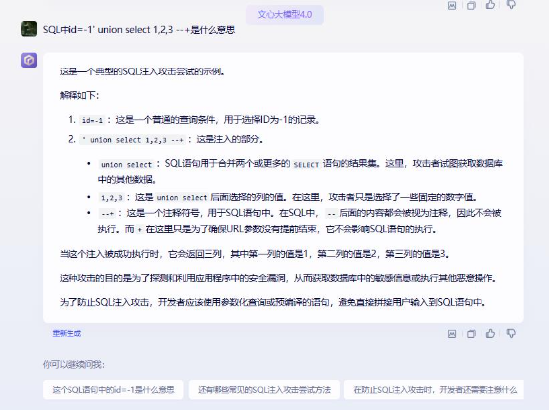
Task: Click the paragraph starting 这种攻击的目的
Action: [279, 278]
